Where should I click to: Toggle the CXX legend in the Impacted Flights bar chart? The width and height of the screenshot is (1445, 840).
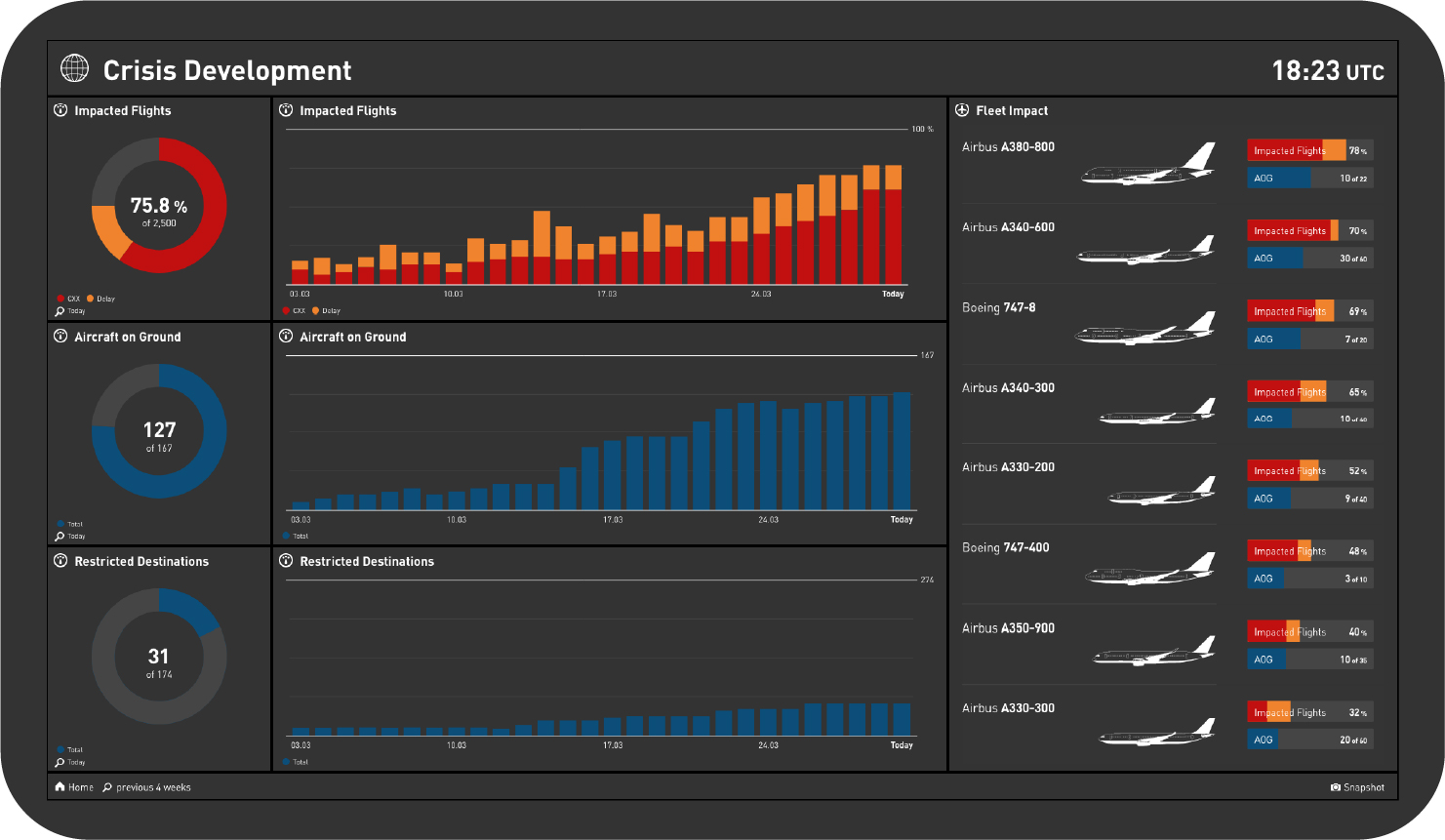[x=294, y=311]
